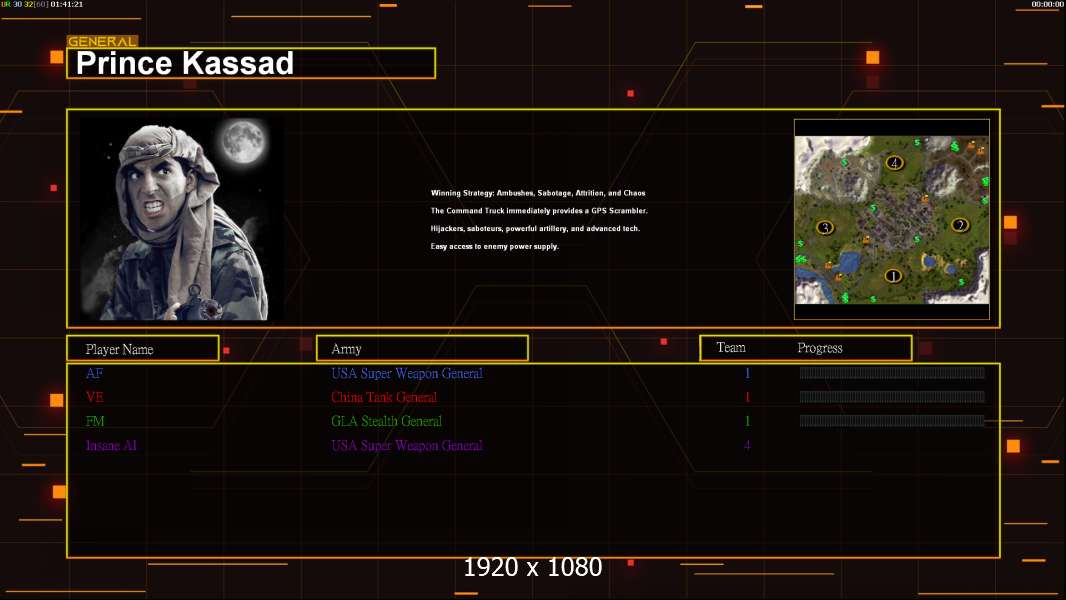Screen dimensions: 1066x600
Task: Click AF's USA Super Weapon General army
Action: click(407, 373)
